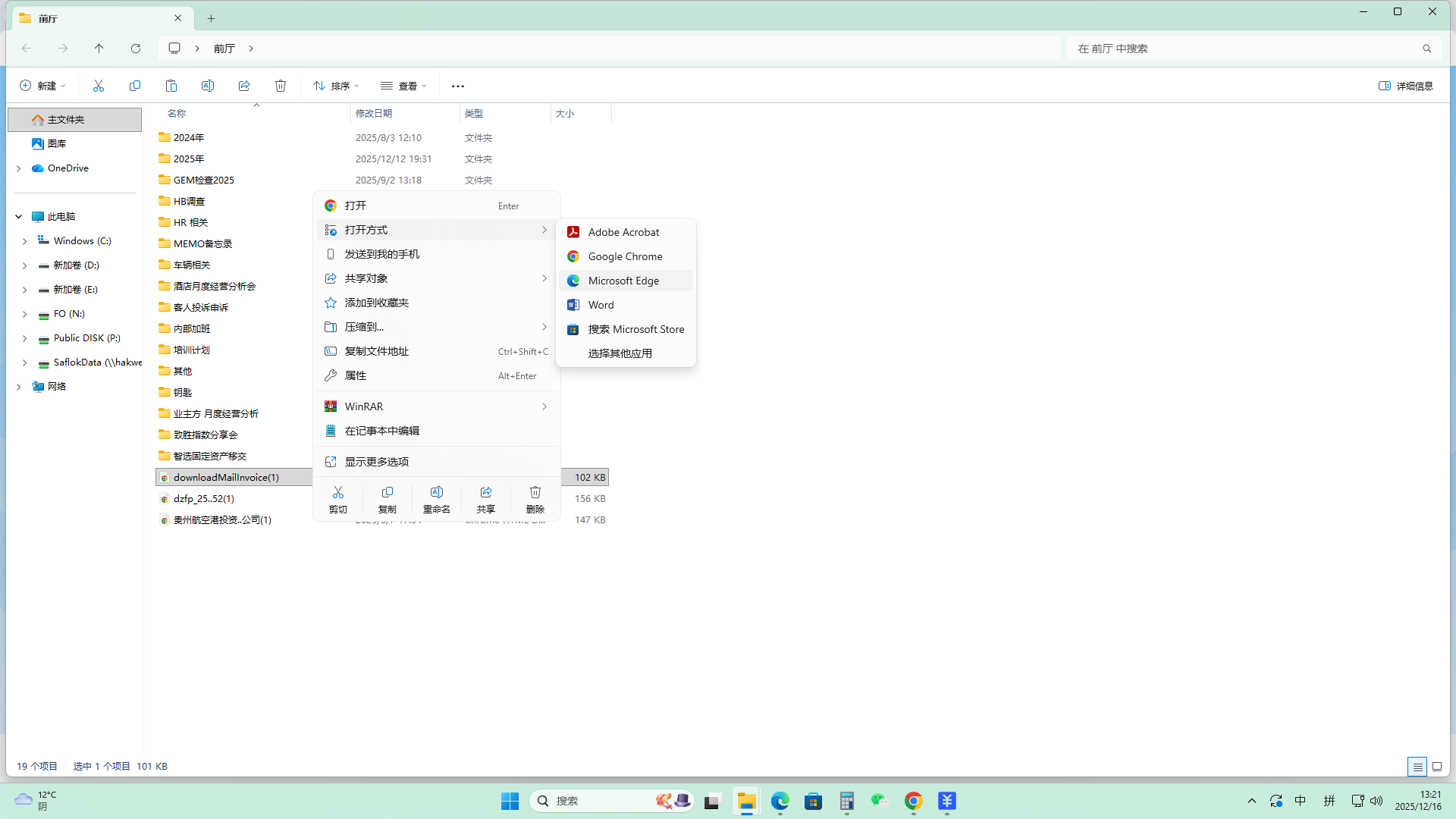Click 显示更多选项 in the context menu

377,462
